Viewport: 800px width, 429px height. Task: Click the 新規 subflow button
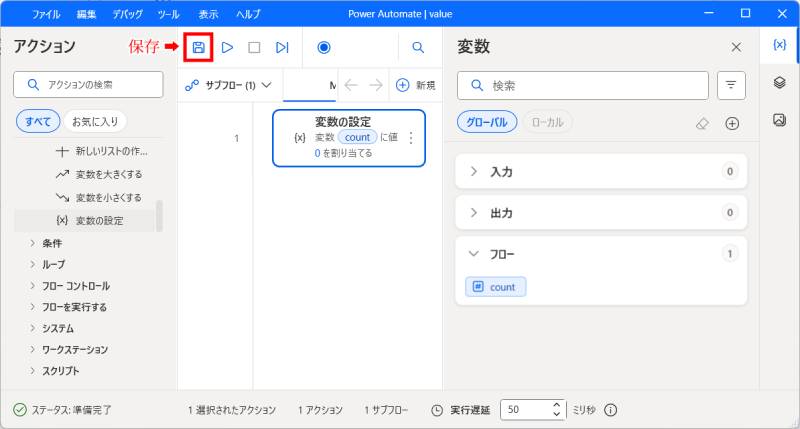click(416, 85)
